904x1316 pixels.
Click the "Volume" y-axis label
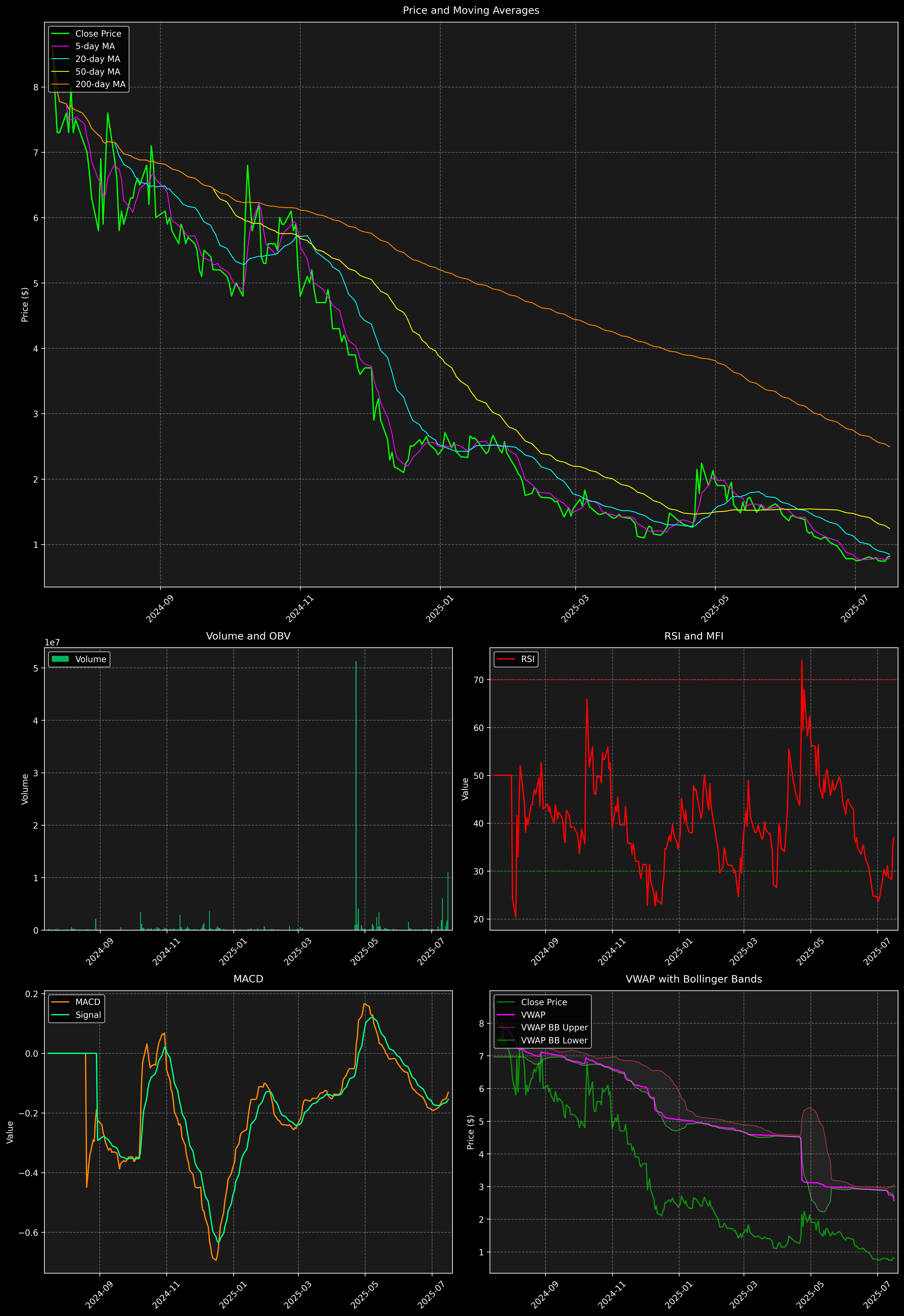(x=25, y=789)
